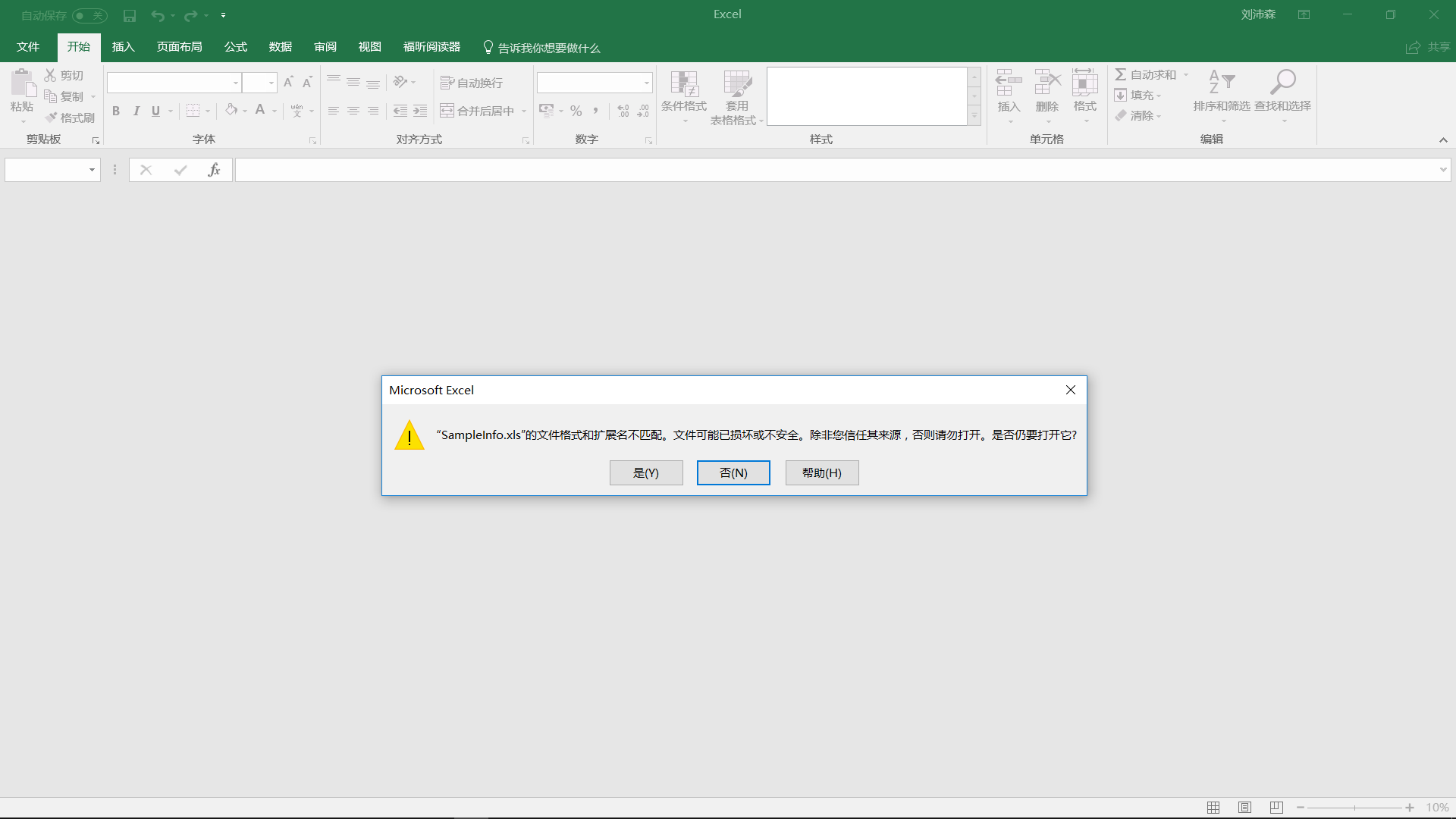The width and height of the screenshot is (1456, 819).
Task: Click the fill color bucket
Action: point(231,110)
